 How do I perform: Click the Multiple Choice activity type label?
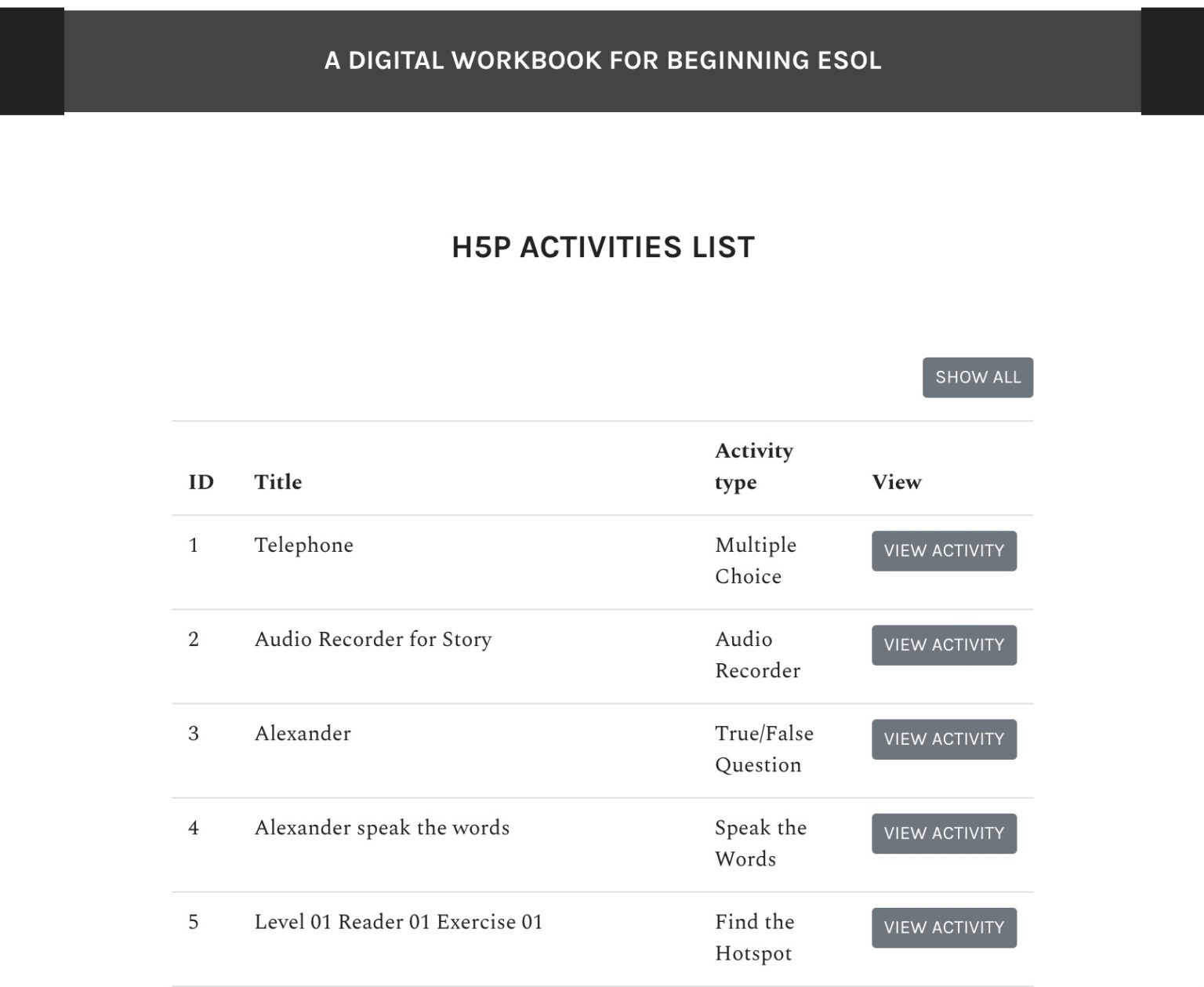coord(754,561)
